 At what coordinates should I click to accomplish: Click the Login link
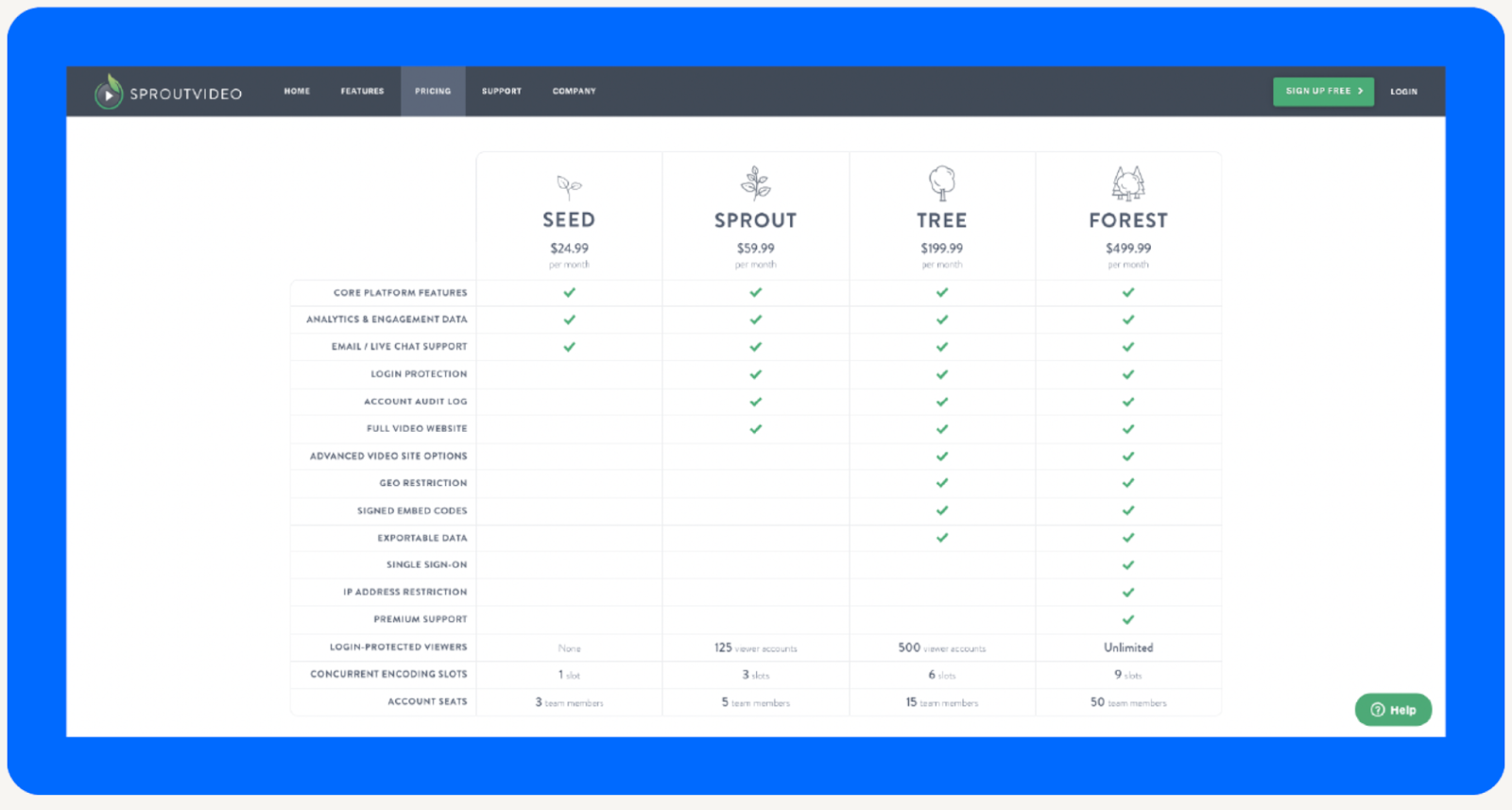[x=1403, y=92]
